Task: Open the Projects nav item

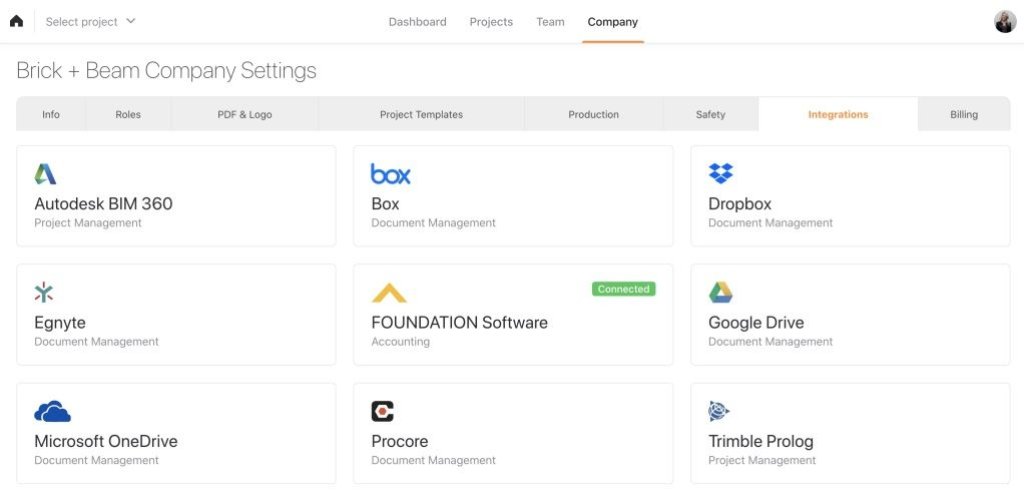Action: click(491, 22)
